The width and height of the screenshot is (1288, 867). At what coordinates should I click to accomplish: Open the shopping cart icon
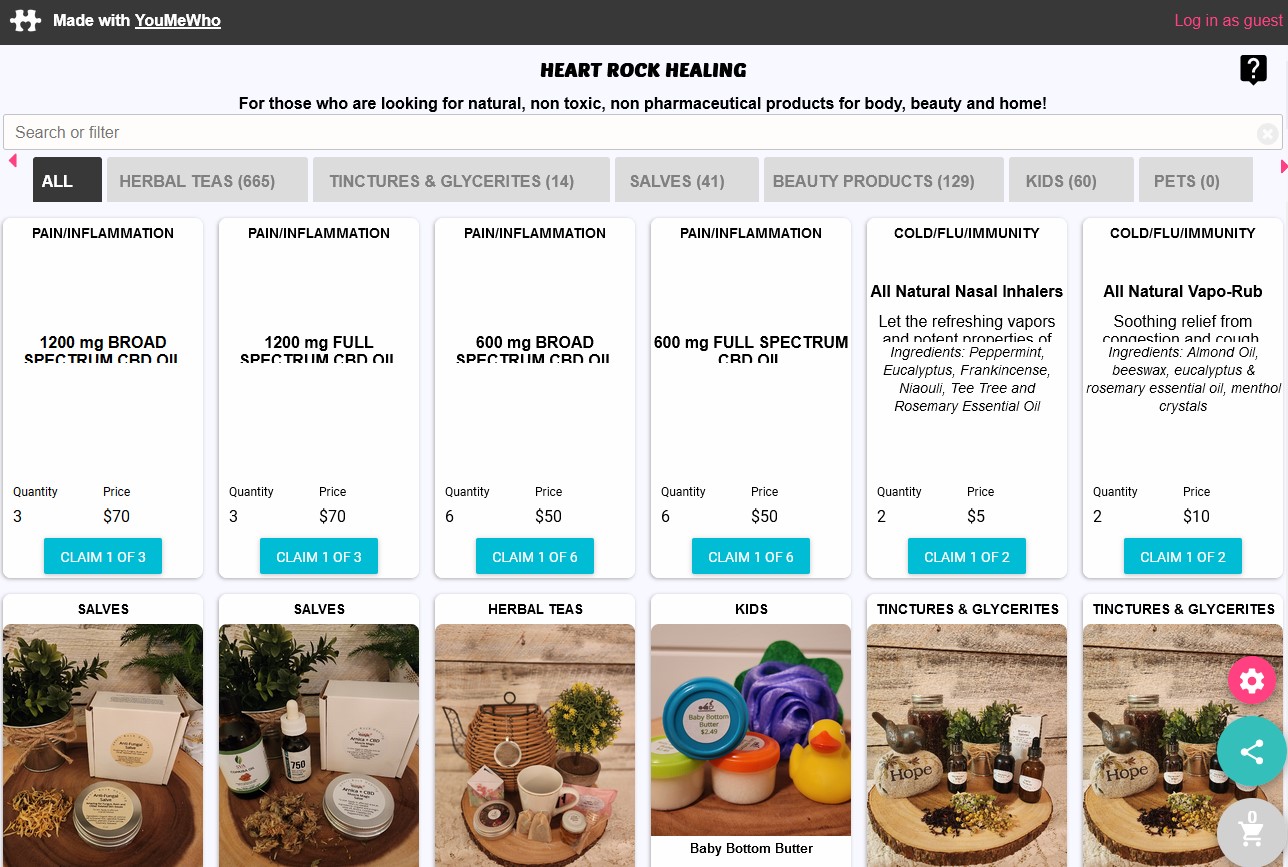click(x=1252, y=832)
